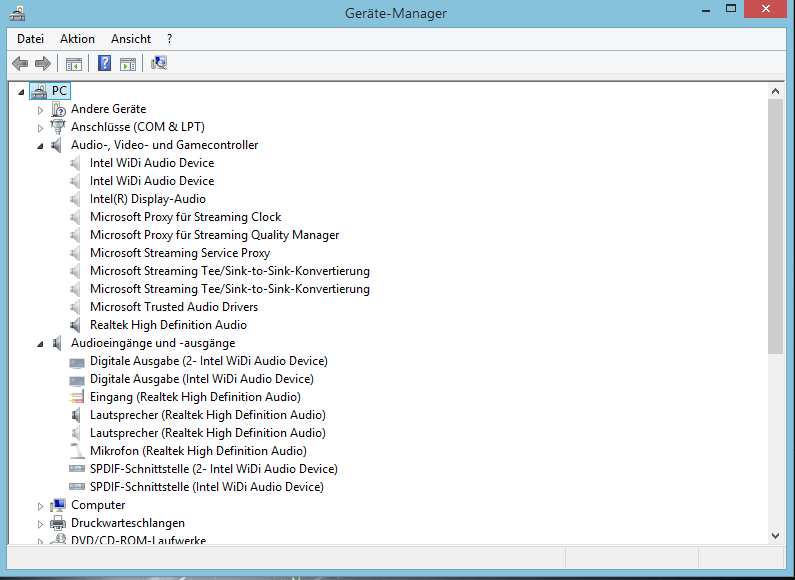The image size is (795, 580).
Task: Collapse Audio-, Video- und Gamecontroller category
Action: click(40, 146)
